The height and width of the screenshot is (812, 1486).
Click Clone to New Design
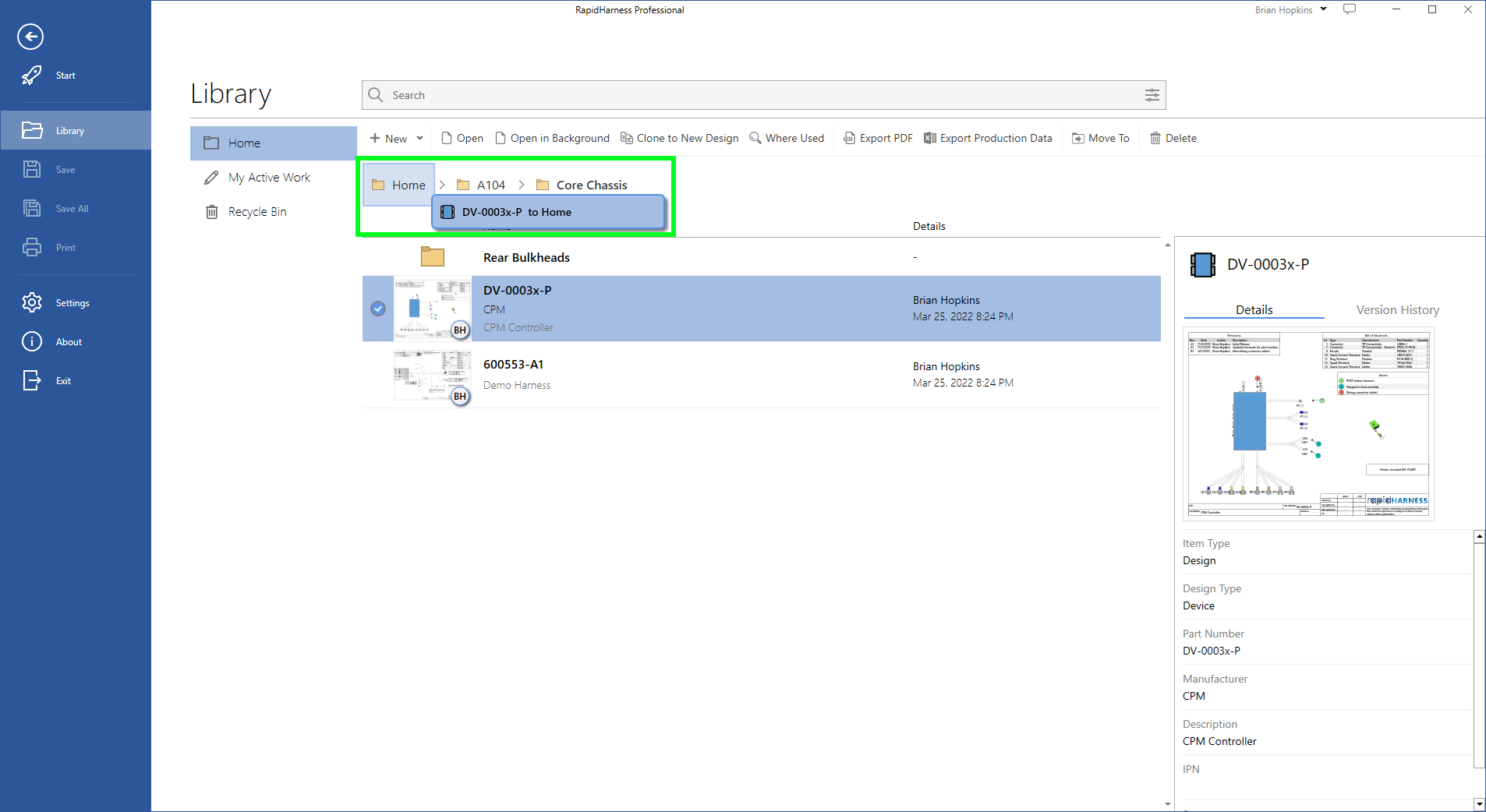[680, 138]
